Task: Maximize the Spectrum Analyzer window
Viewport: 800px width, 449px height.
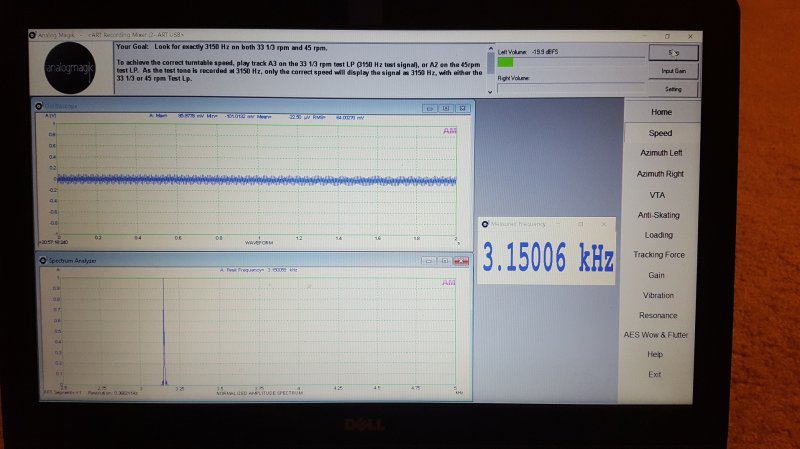Action: click(x=445, y=261)
